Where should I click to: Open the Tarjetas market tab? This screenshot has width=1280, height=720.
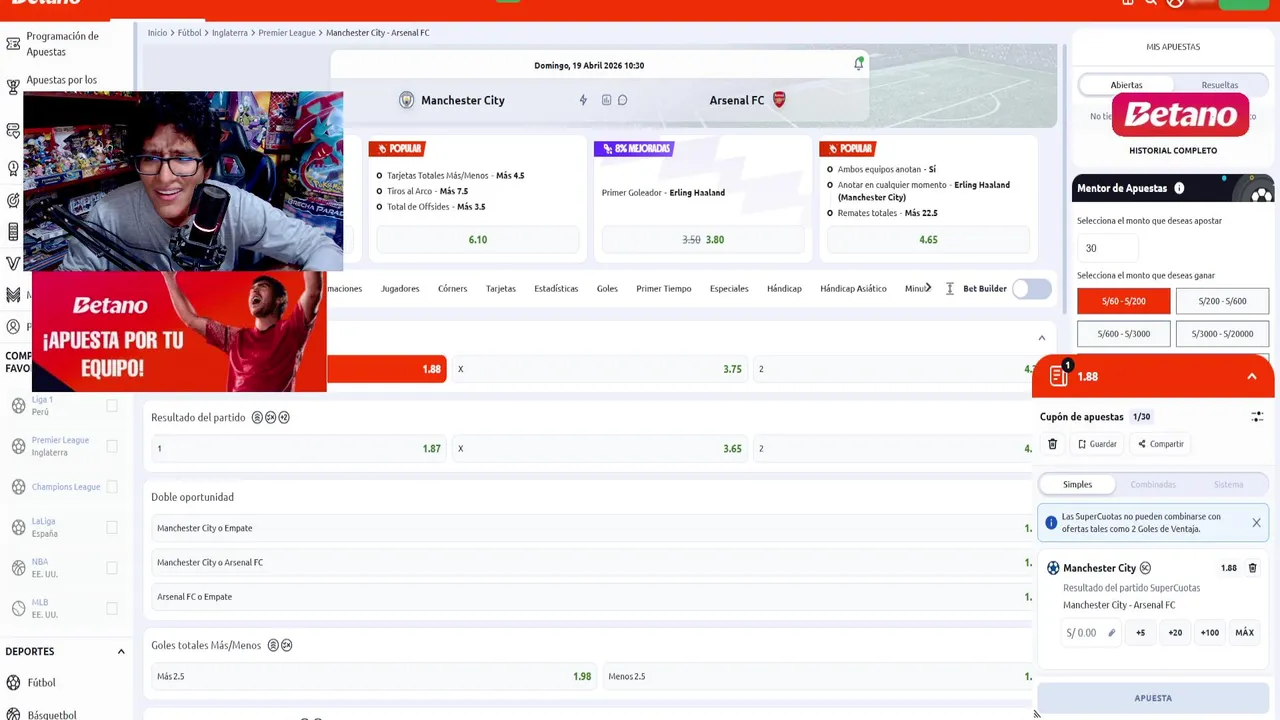[x=501, y=289]
